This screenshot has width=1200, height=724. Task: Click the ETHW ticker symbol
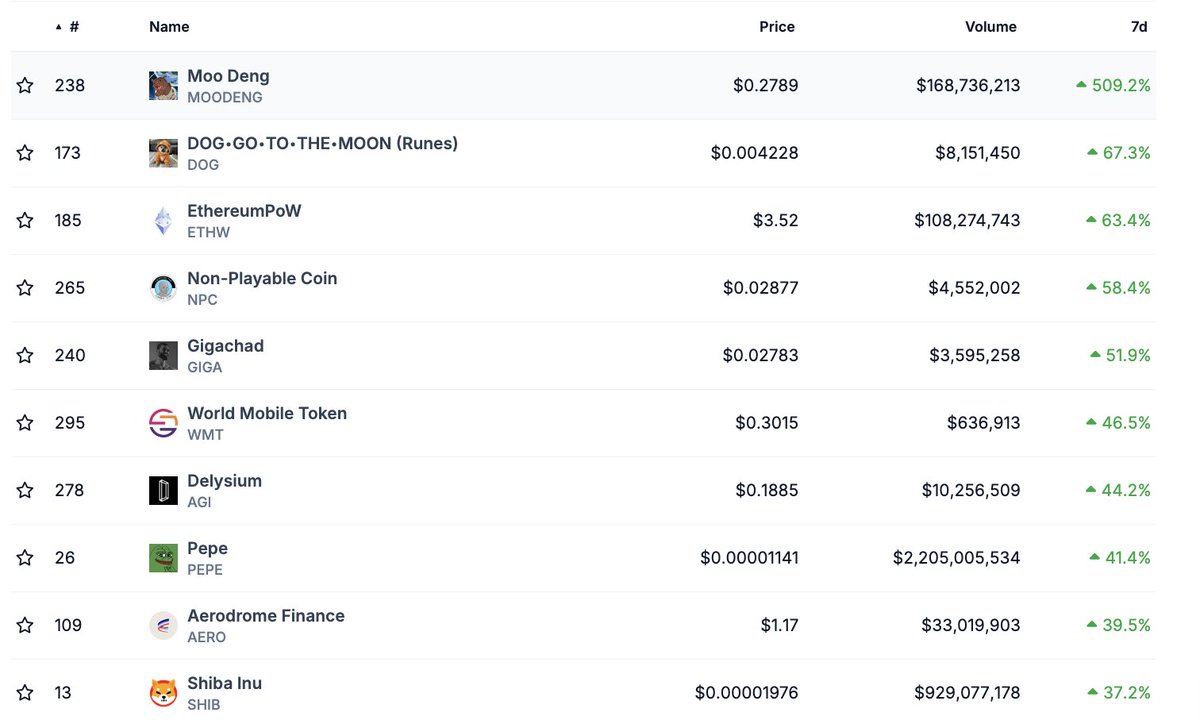(208, 232)
